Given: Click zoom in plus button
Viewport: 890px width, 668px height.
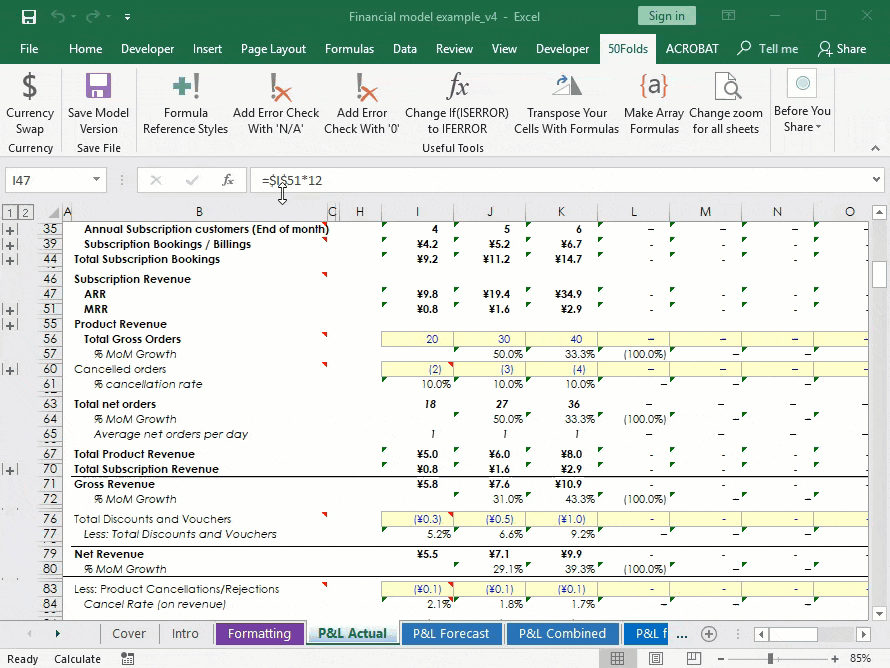Looking at the screenshot, I should tap(835, 659).
